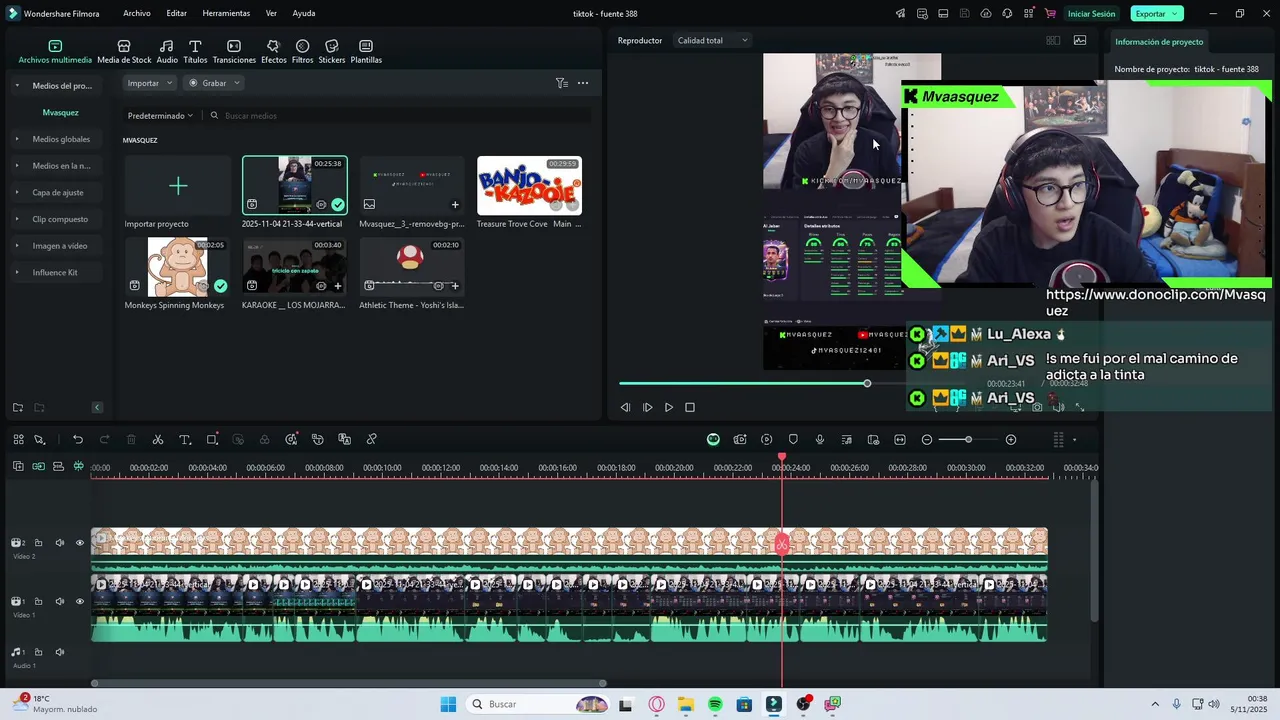This screenshot has height=720, width=1280.
Task: Open the Importar dropdown
Action: click(150, 83)
